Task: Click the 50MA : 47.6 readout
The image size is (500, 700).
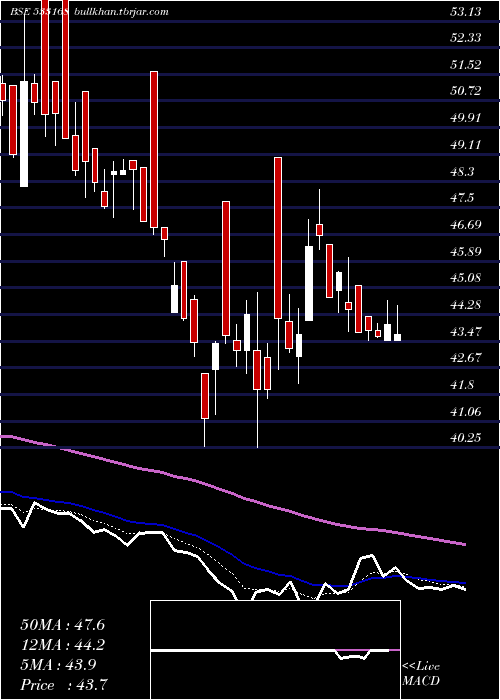Action: pos(62,625)
